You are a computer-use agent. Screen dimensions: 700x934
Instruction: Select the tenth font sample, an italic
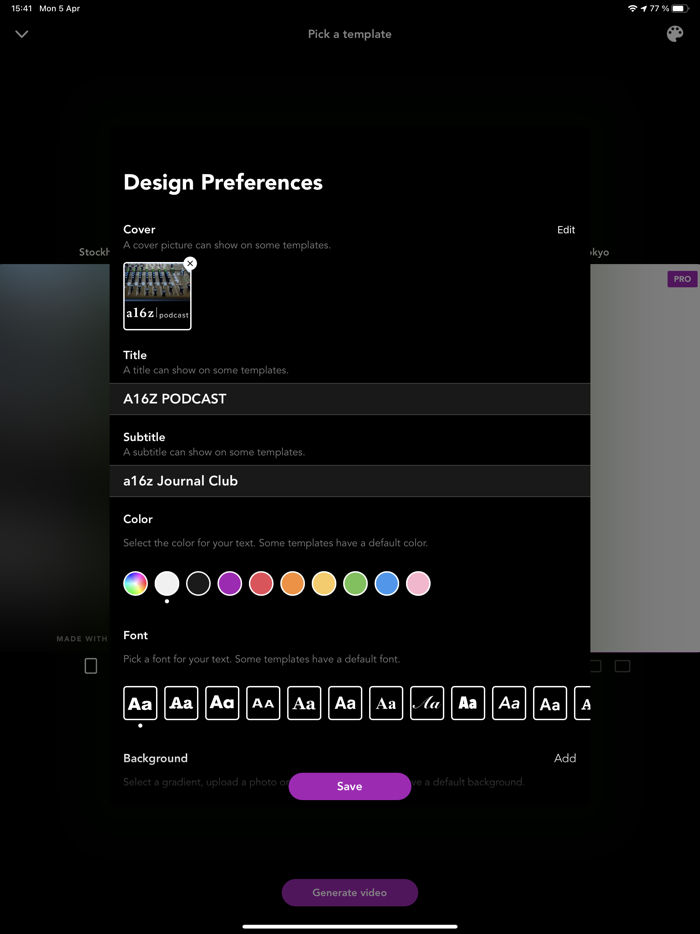tap(509, 703)
